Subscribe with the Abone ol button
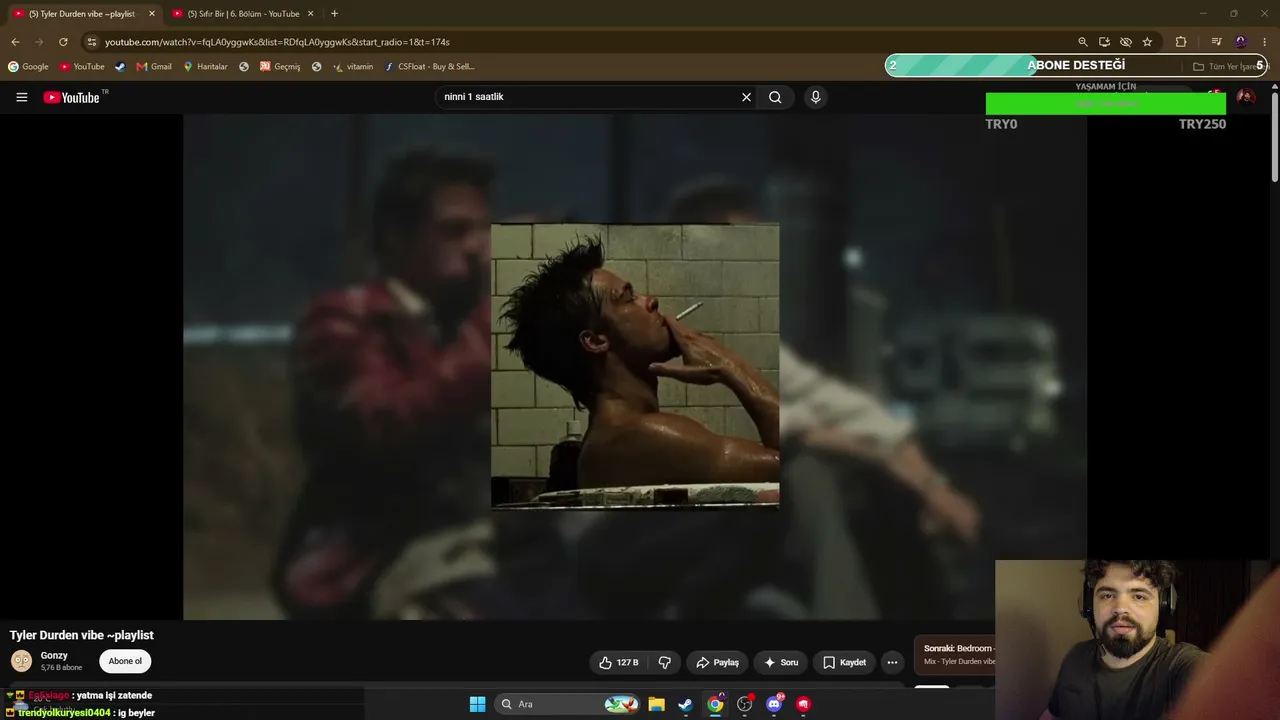 click(125, 661)
